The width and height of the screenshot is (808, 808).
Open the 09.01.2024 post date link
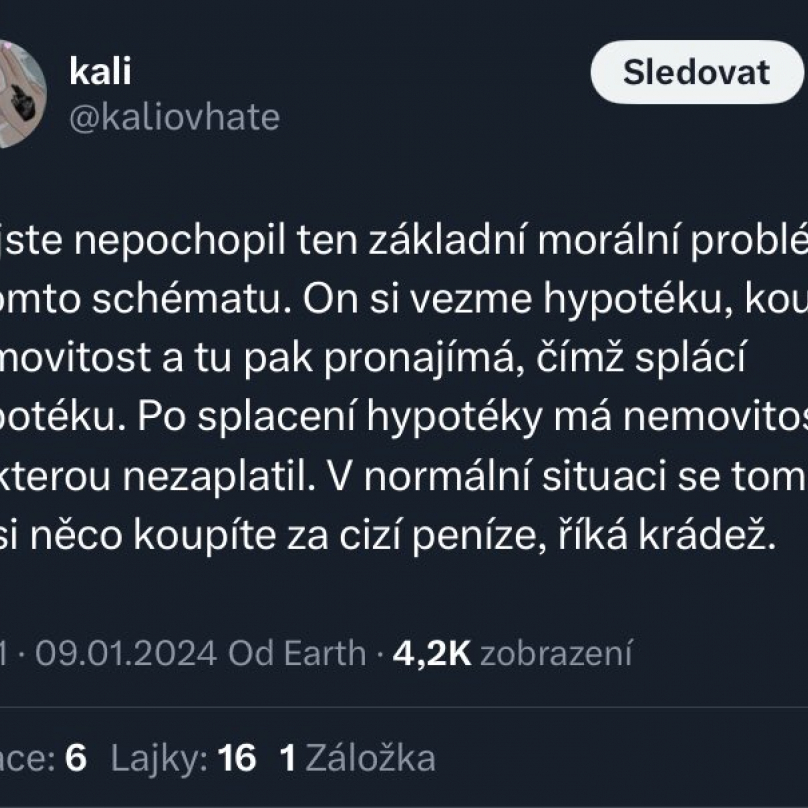tap(126, 653)
